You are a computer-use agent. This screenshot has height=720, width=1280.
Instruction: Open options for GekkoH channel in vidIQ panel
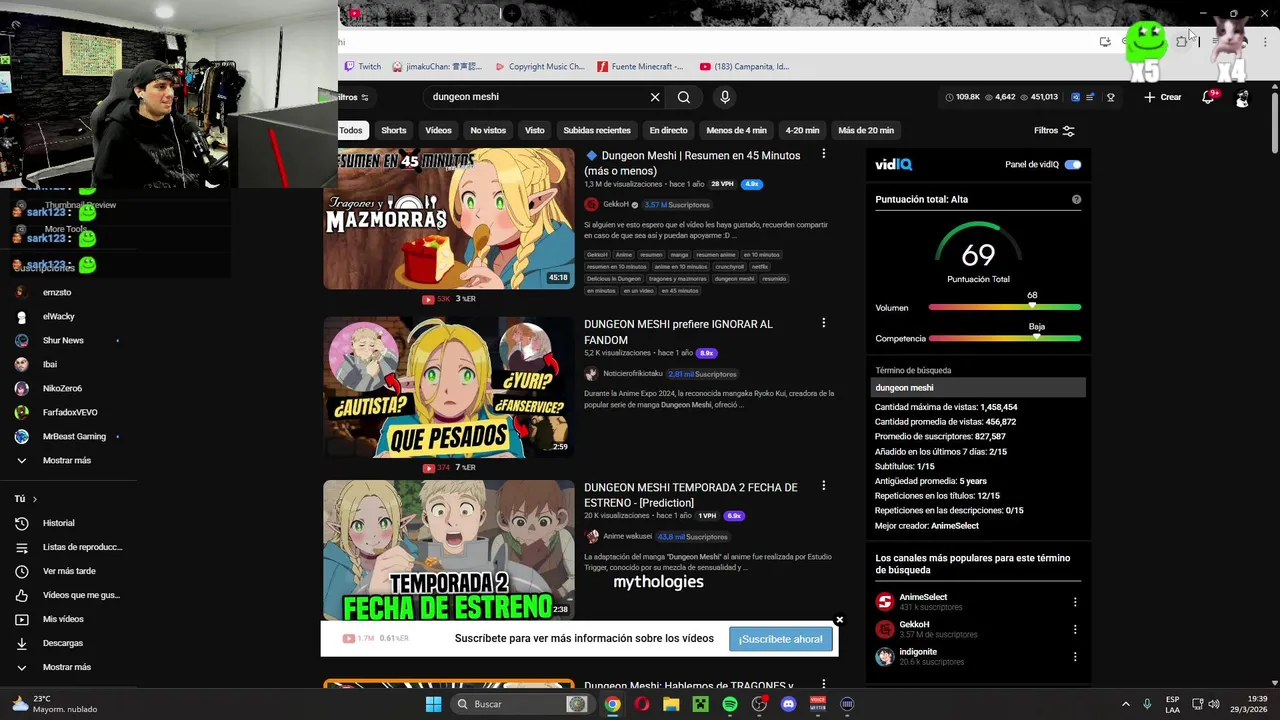1075,629
